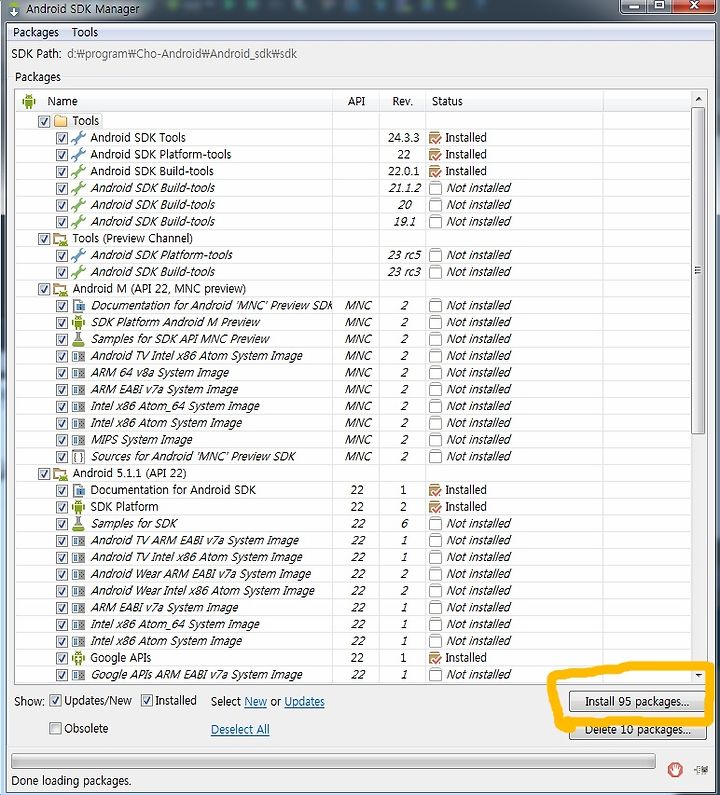The image size is (720, 795).
Task: Click Install 95 packages button
Action: click(x=637, y=702)
